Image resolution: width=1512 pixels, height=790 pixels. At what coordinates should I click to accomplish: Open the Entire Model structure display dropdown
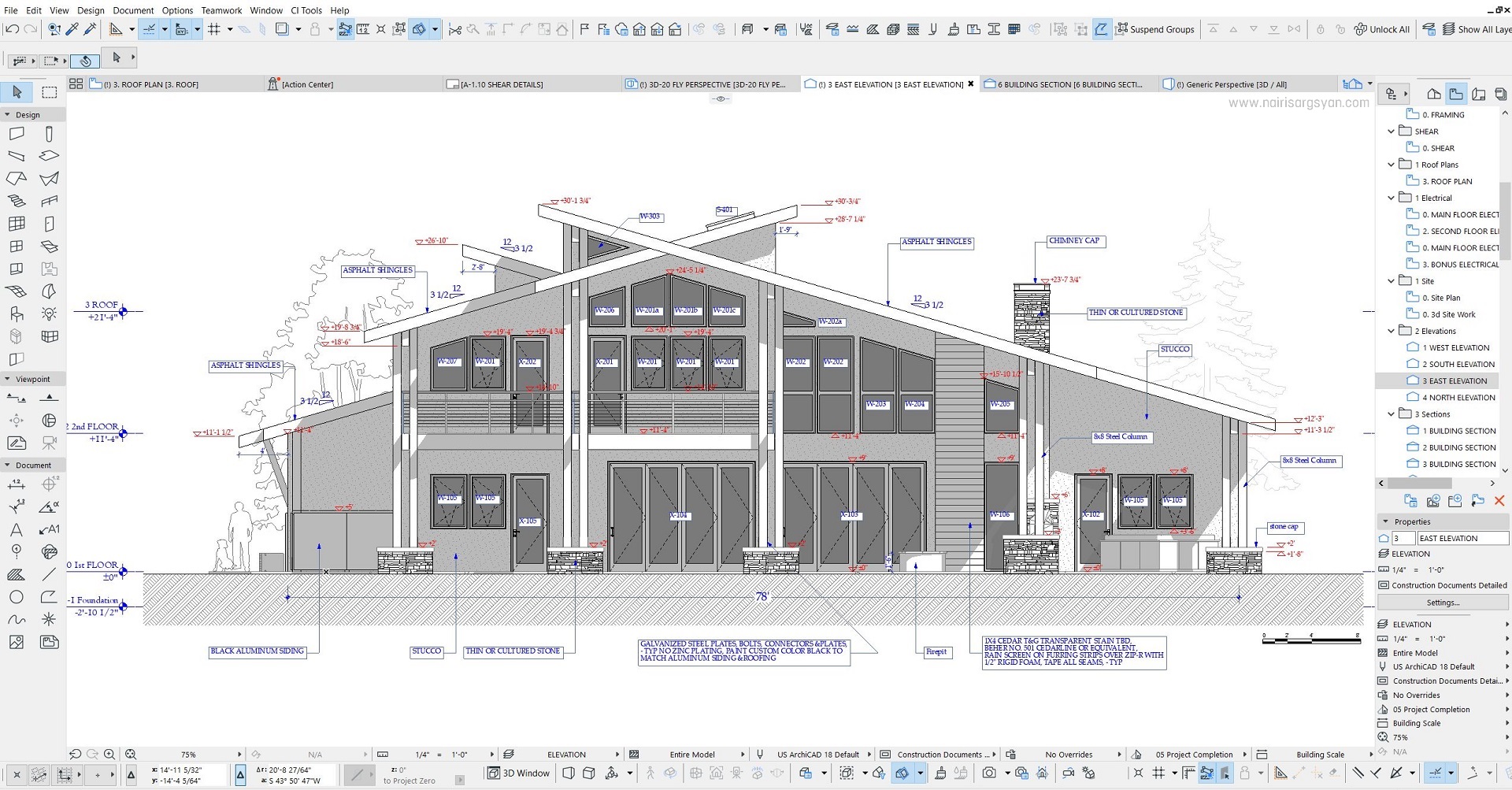742,755
